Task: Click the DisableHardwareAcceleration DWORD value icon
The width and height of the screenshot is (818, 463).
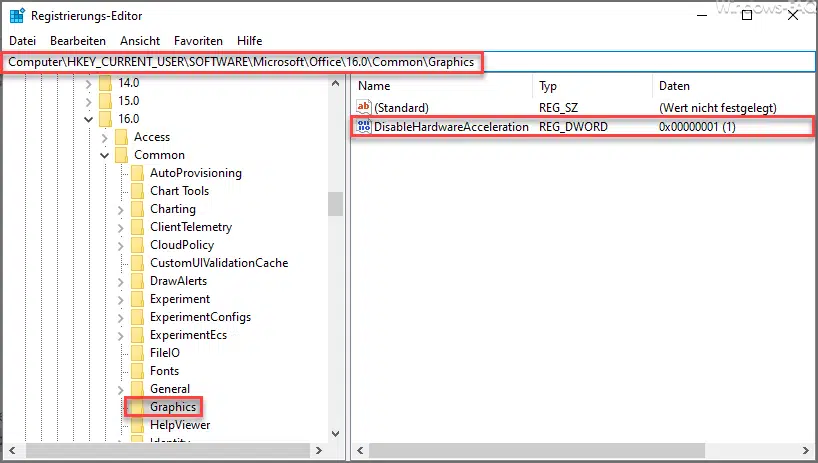Action: [364, 127]
